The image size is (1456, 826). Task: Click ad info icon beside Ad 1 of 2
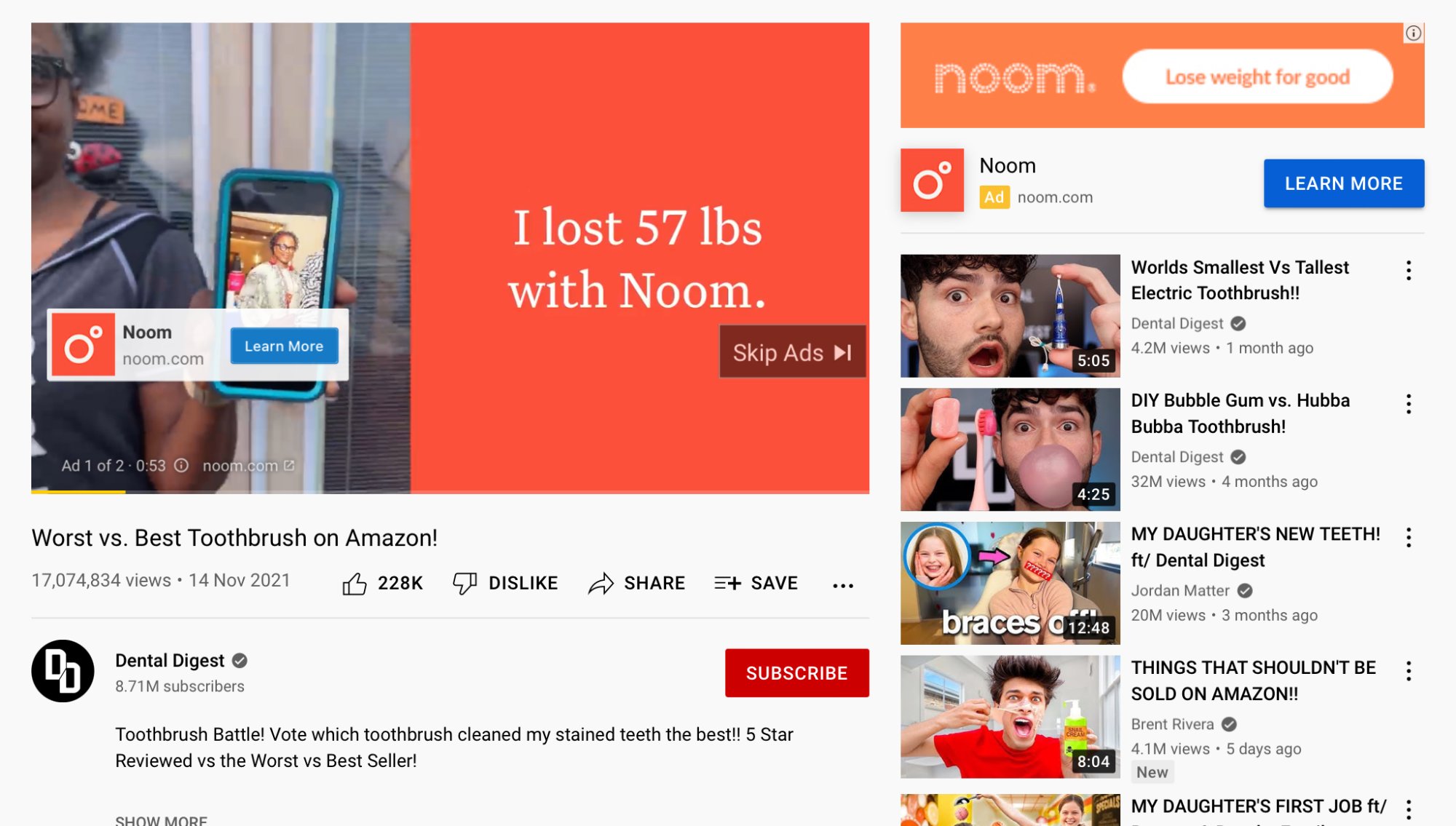pyautogui.click(x=181, y=465)
